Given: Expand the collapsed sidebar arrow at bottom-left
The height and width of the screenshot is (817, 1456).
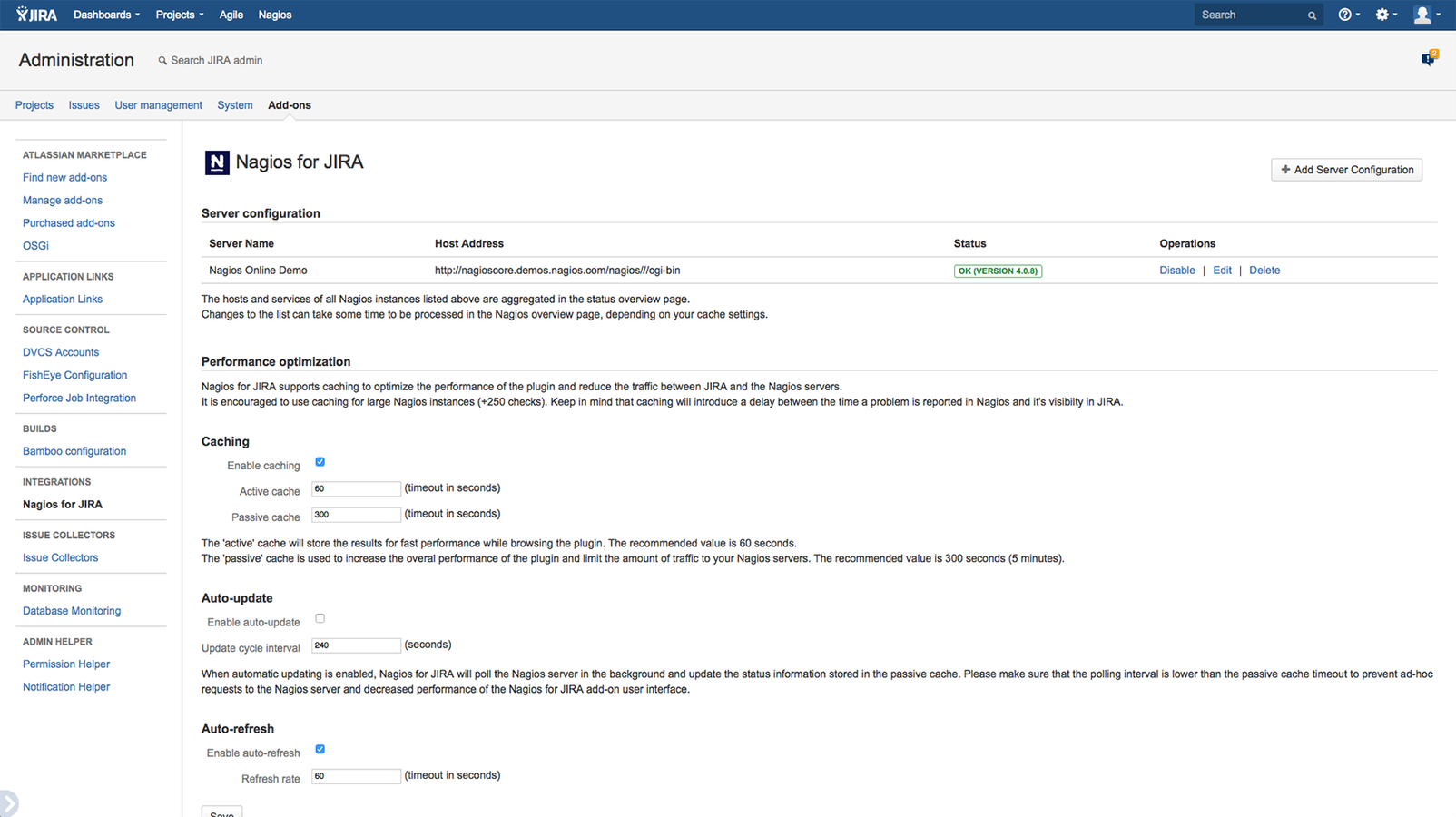Looking at the screenshot, I should 8,803.
